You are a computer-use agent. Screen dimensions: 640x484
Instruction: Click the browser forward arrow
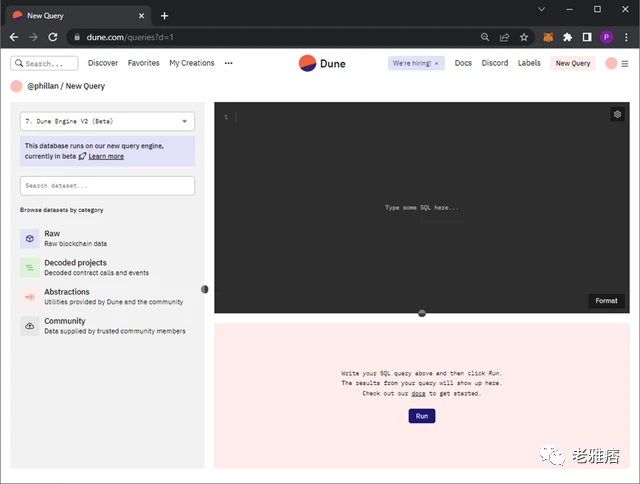click(x=33, y=37)
